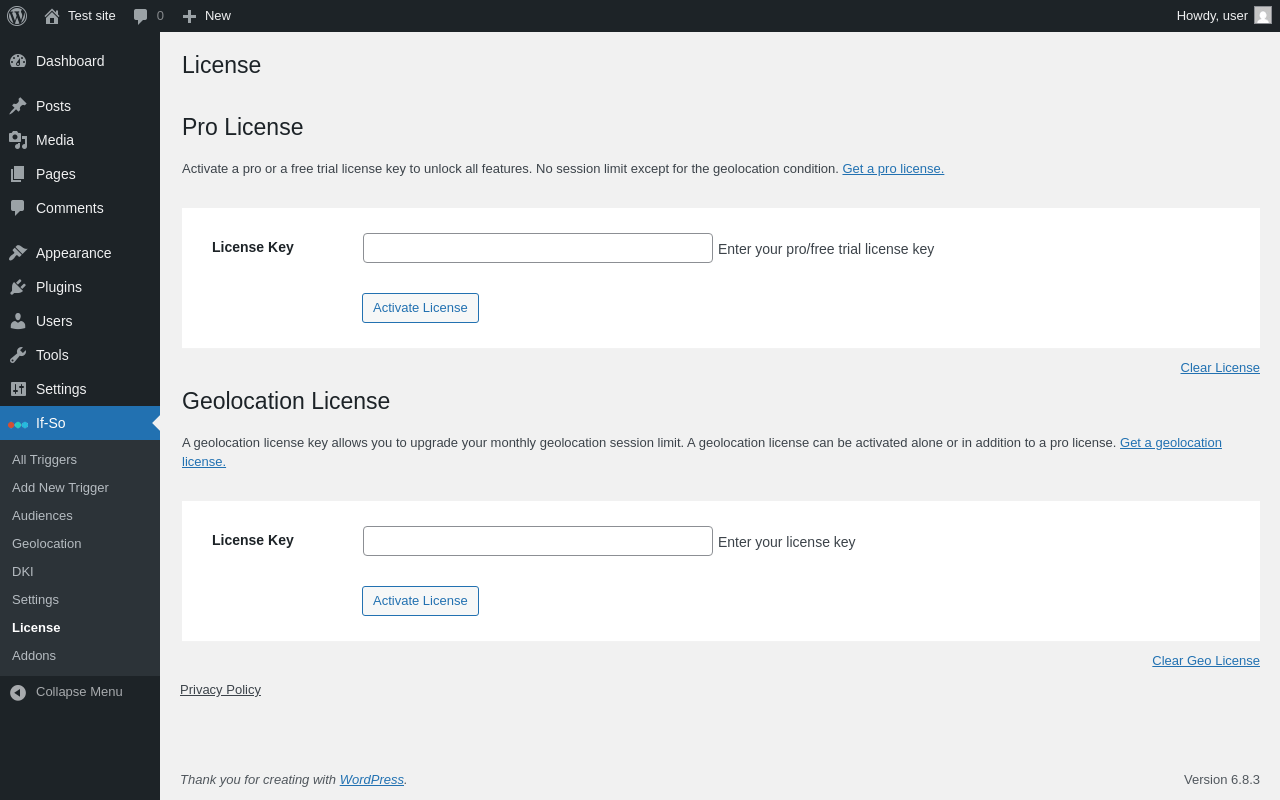Open the comments bubble icon in admin bar
The width and height of the screenshot is (1280, 800).
click(141, 16)
